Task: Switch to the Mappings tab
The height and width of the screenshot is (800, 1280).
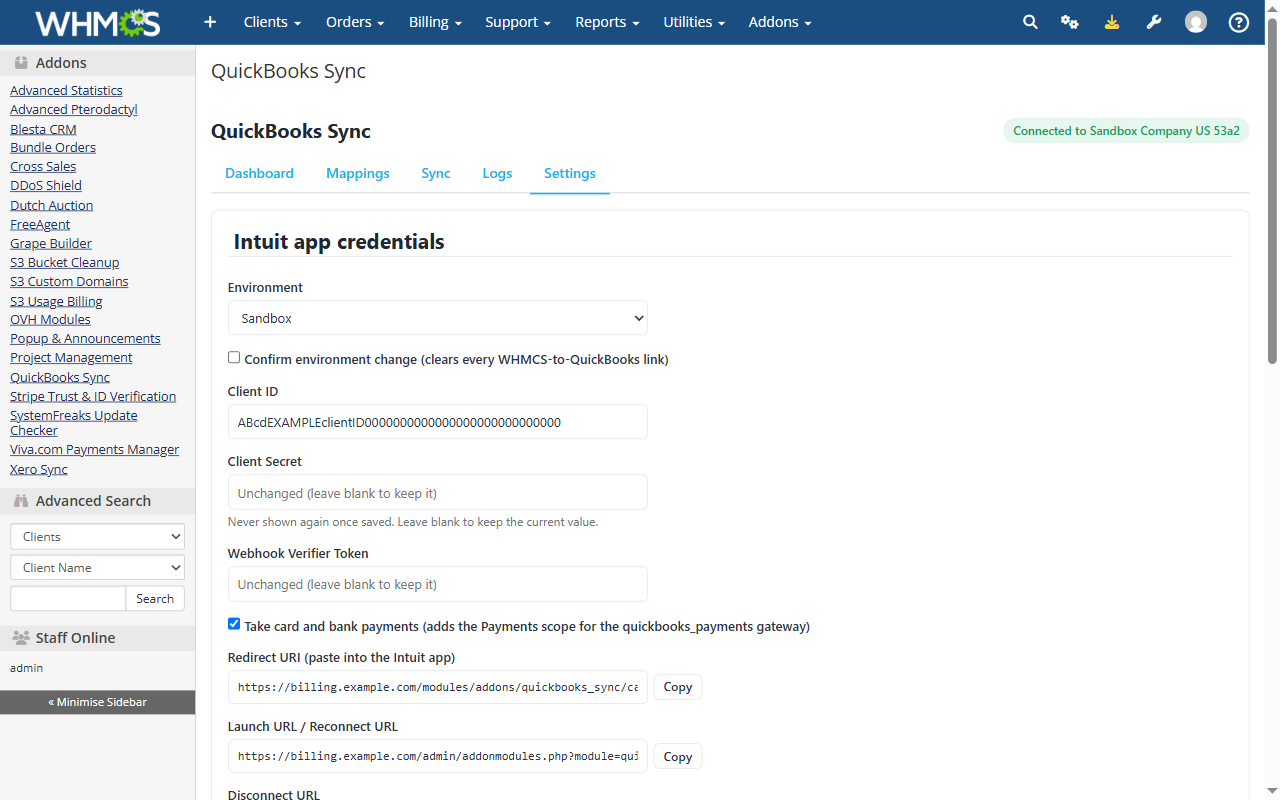Action: 358,173
